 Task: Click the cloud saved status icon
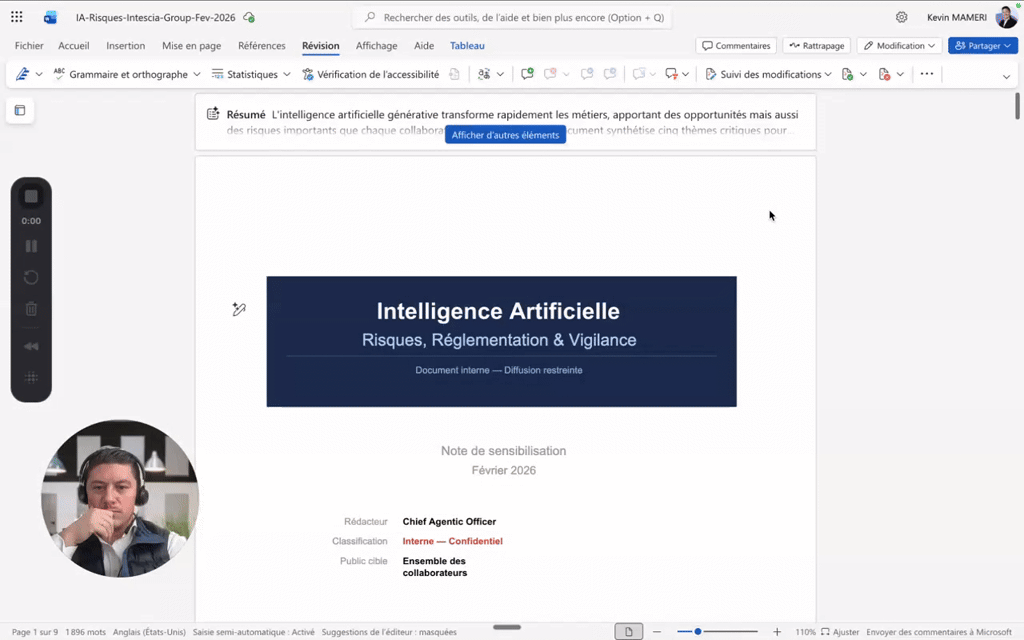(x=249, y=18)
